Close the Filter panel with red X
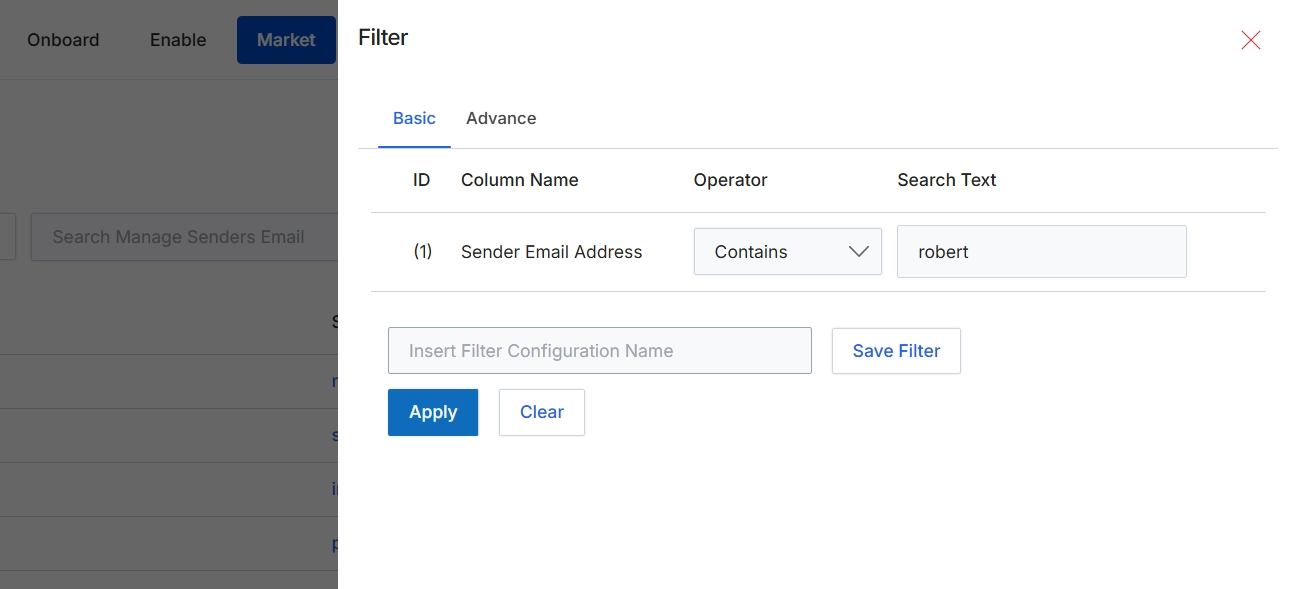Image resolution: width=1298 pixels, height=589 pixels. click(x=1250, y=40)
